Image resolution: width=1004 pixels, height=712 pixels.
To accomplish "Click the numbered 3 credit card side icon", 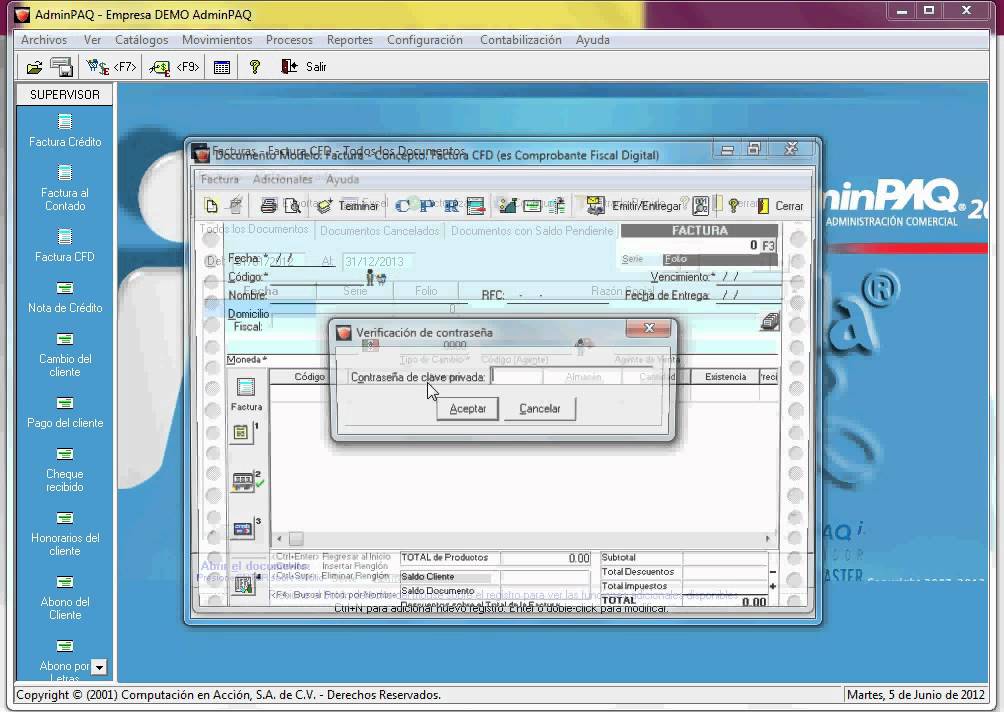I will pos(245,529).
